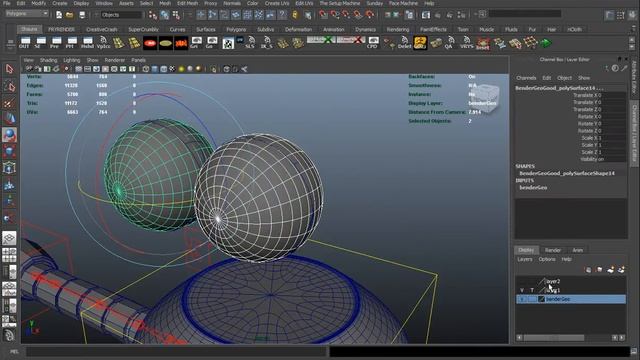Click the OUT shelf button
640x360 pixels.
pyautogui.click(x=24, y=42)
